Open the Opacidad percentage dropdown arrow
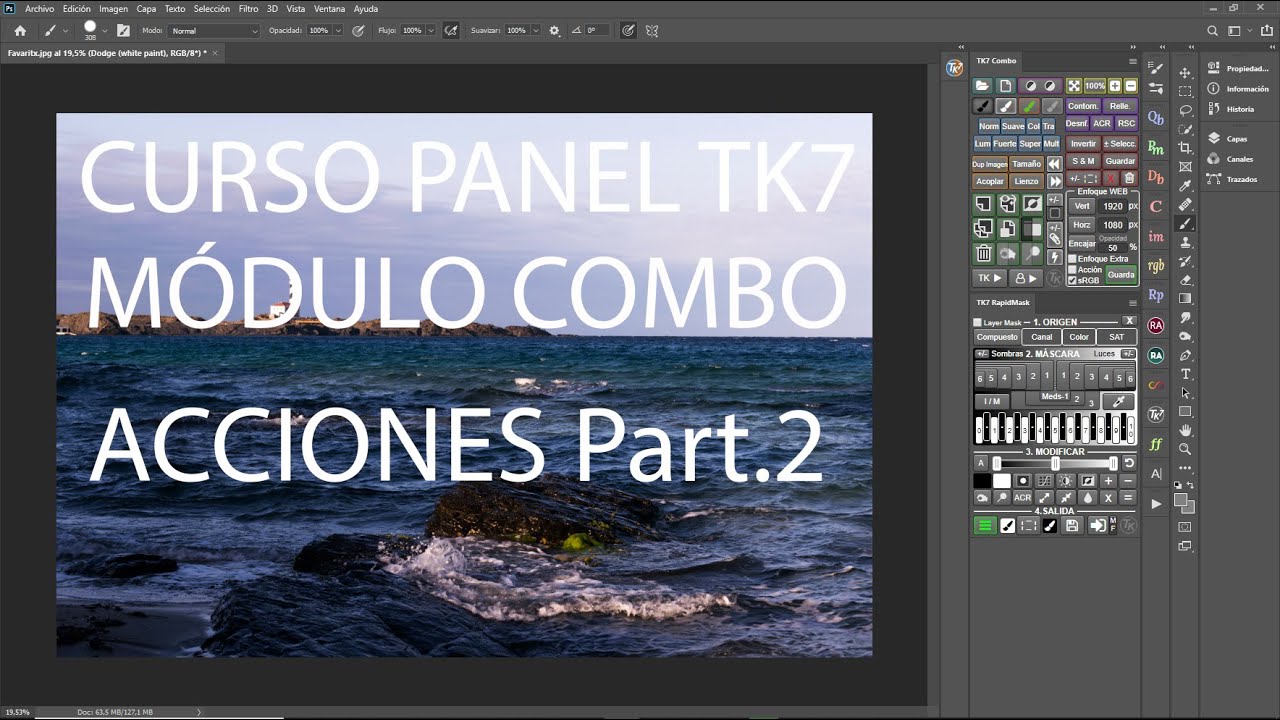The image size is (1280, 720). [338, 31]
